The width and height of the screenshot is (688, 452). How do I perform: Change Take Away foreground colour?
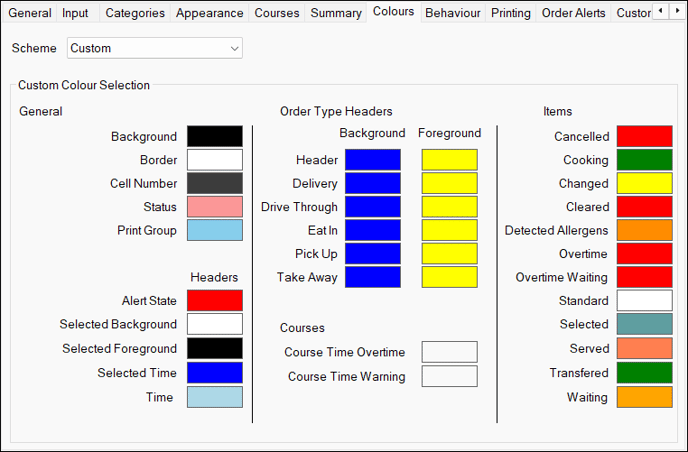click(450, 277)
